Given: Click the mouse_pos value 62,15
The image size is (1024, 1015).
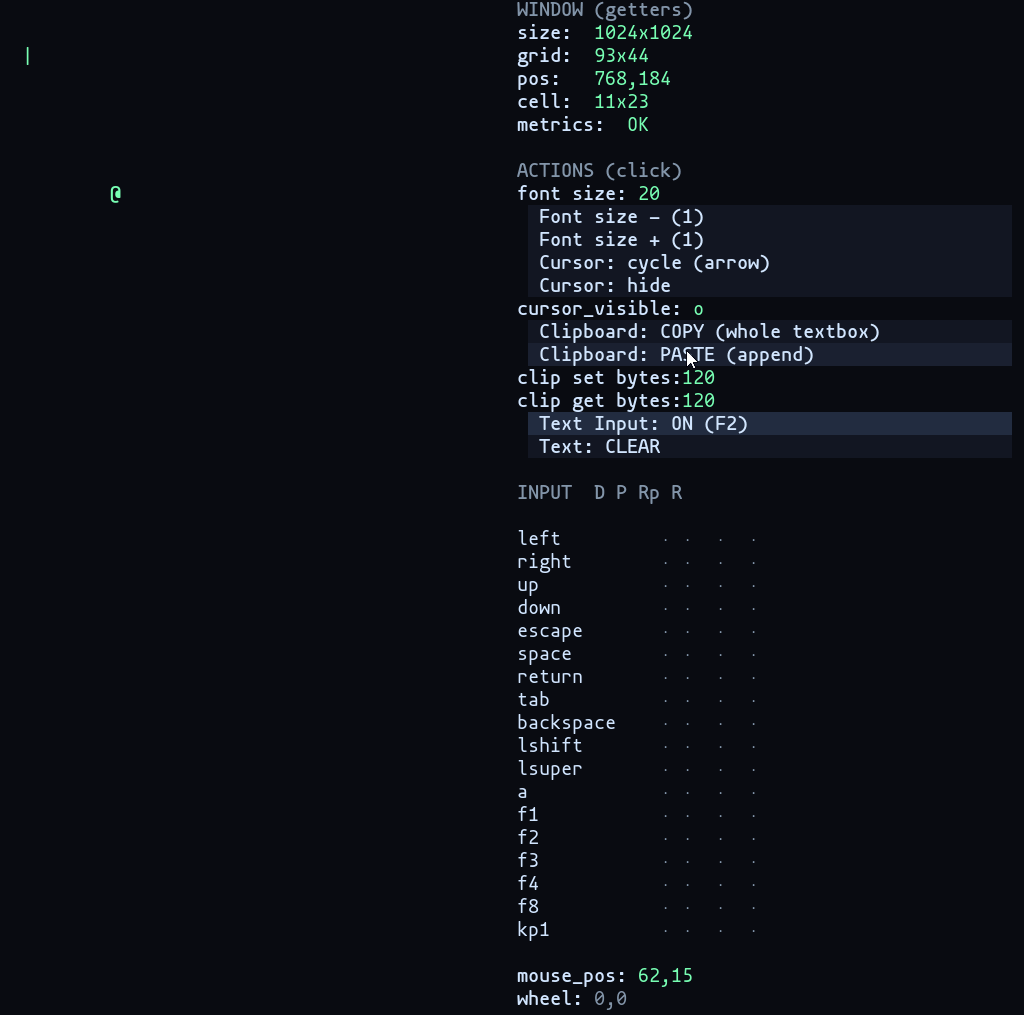Looking at the screenshot, I should coord(665,976).
